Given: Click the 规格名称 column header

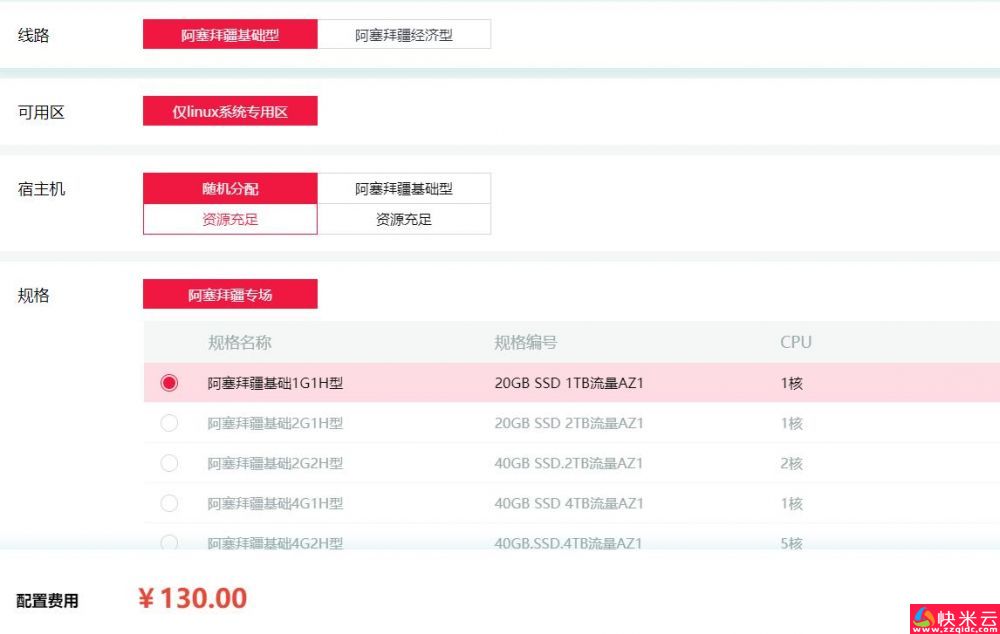Looking at the screenshot, I should coord(240,343).
